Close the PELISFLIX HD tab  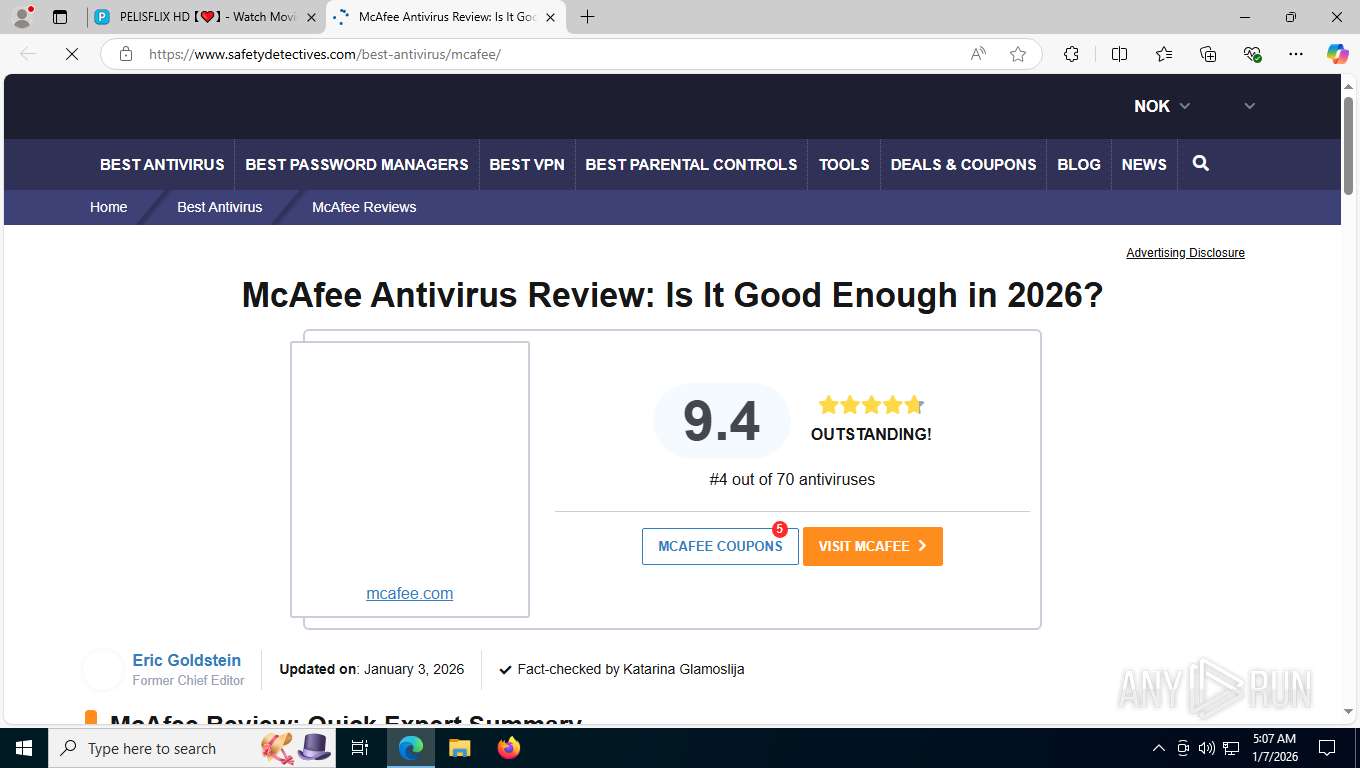311,17
